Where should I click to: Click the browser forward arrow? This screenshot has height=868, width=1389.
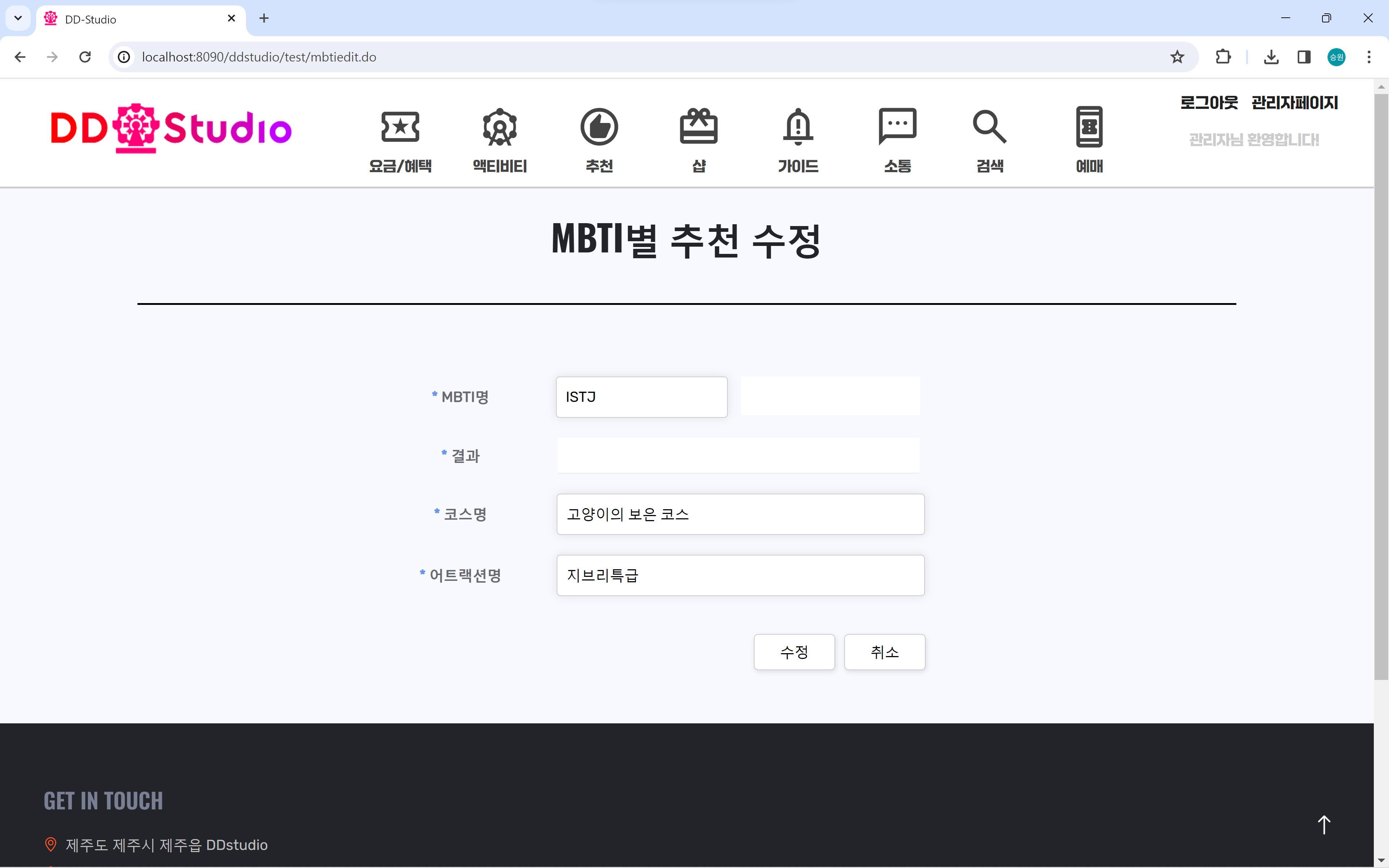(x=52, y=57)
